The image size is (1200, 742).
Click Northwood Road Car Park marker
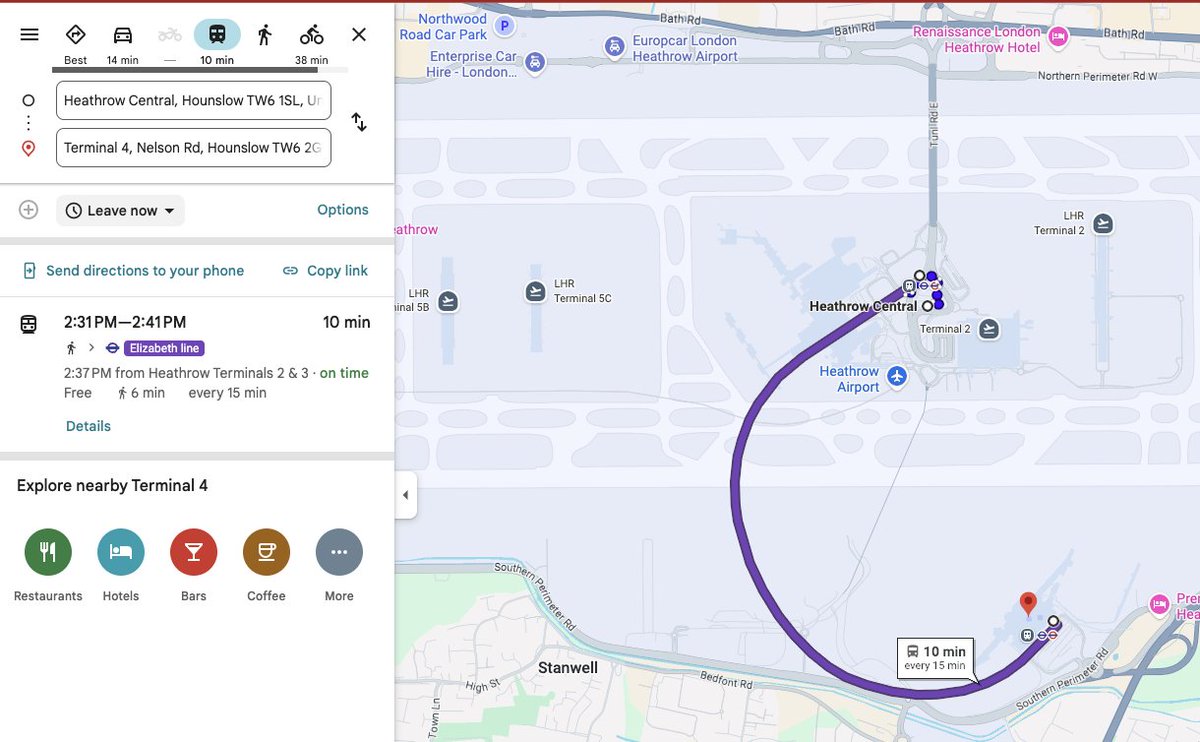pos(505,24)
